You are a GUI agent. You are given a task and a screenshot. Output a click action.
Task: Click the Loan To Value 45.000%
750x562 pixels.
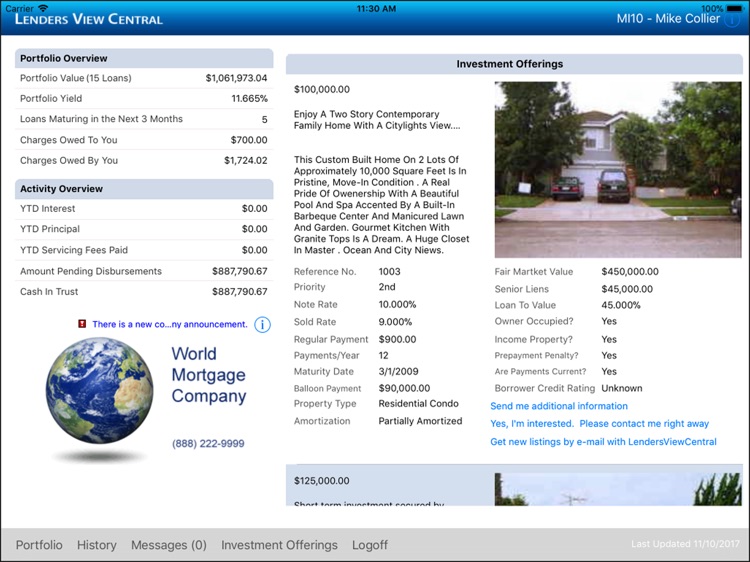(x=621, y=305)
